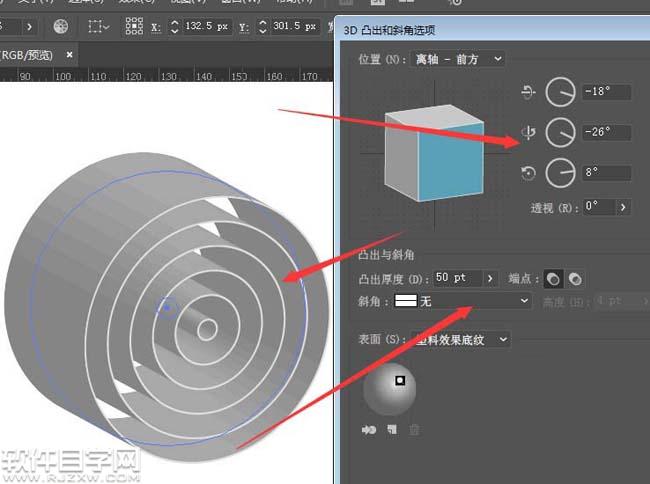Viewport: 650px width, 484px height.
Task: Click the delete light trash icon
Action: click(415, 431)
